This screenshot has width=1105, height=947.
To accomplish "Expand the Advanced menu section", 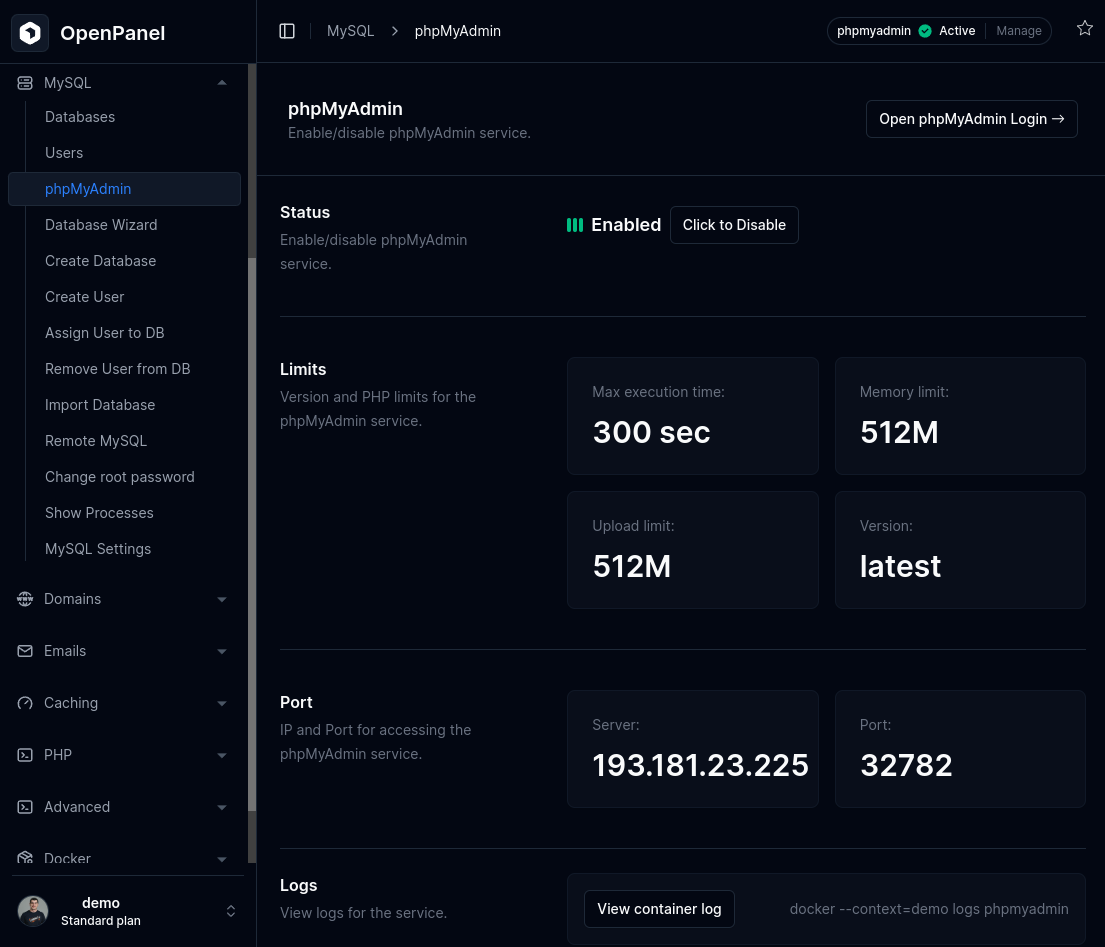I will tap(222, 807).
